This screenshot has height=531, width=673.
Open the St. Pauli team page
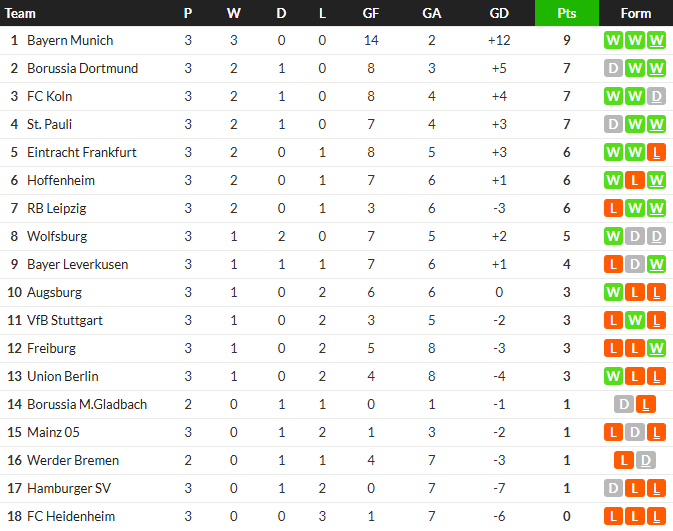tap(49, 125)
